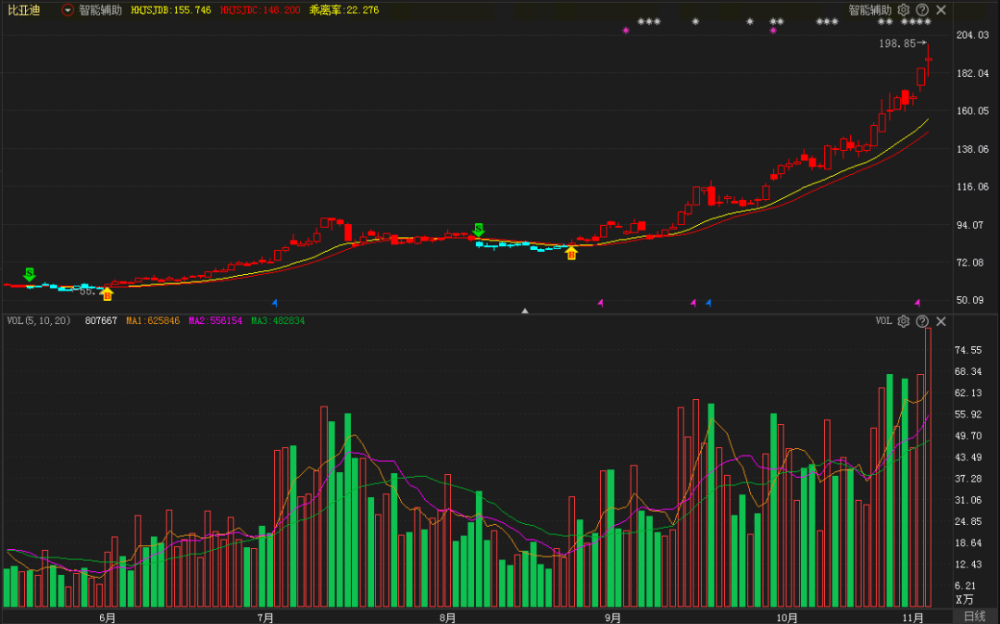
Task: Click the 74.55 volume axis label
Action: tap(968, 350)
